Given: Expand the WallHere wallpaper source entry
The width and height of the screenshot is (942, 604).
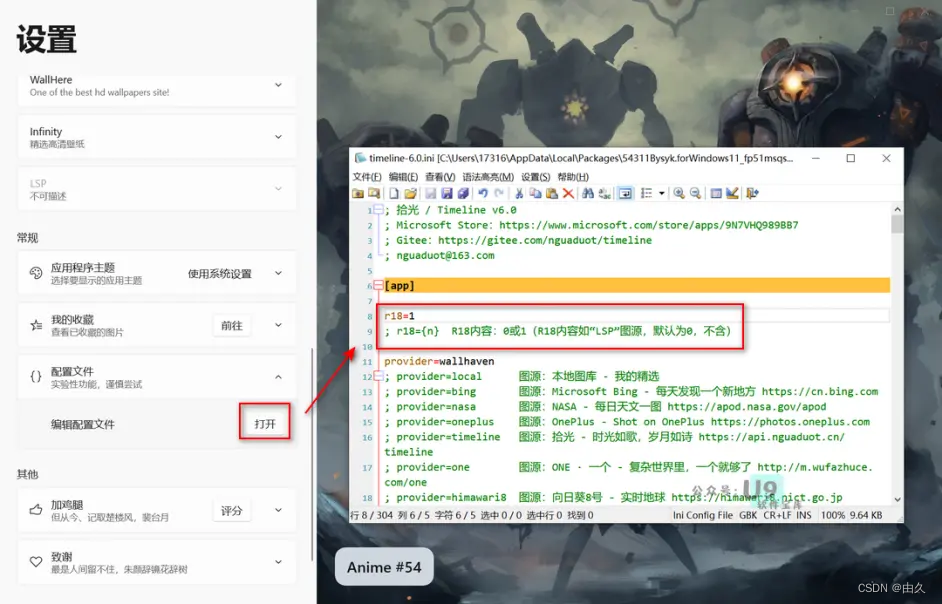Looking at the screenshot, I should pyautogui.click(x=278, y=86).
